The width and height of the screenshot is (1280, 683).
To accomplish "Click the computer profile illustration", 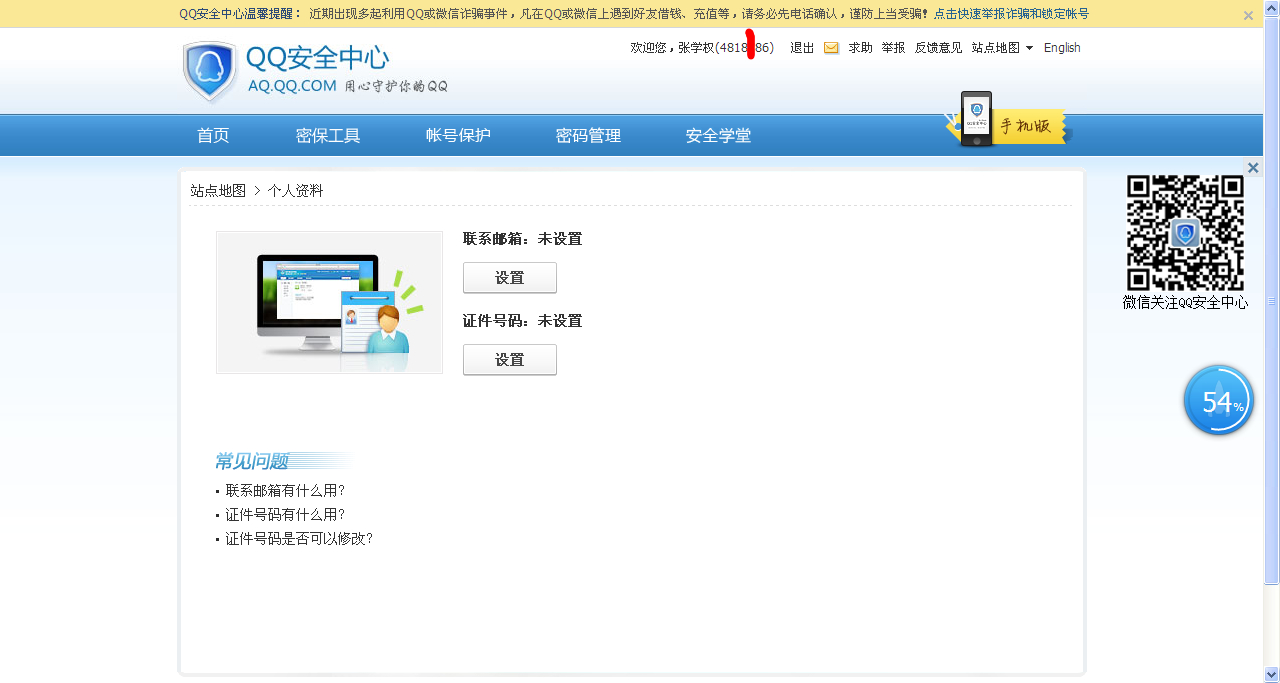I will click(x=329, y=303).
